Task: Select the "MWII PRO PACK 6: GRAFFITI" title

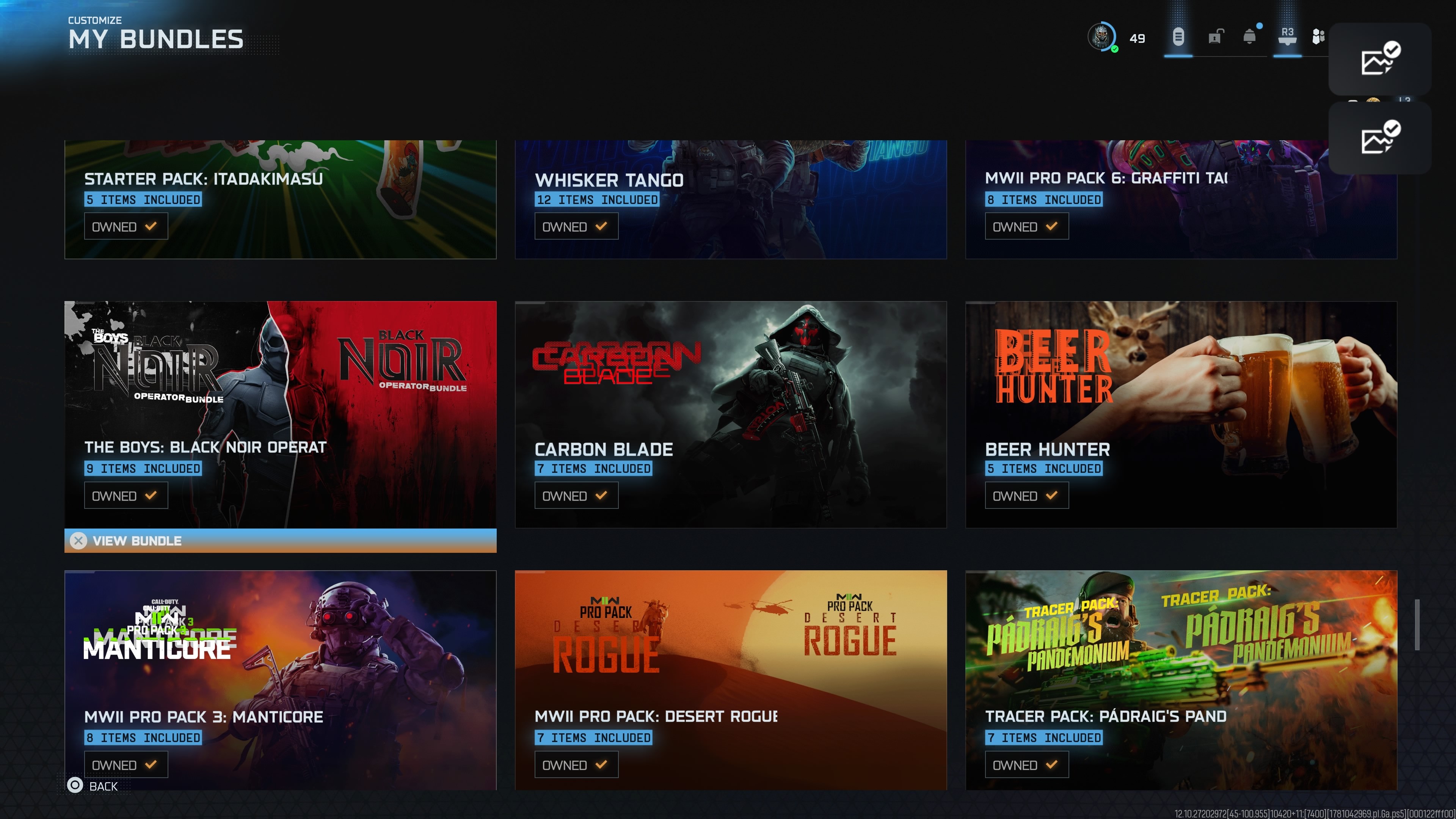Action: [1106, 178]
